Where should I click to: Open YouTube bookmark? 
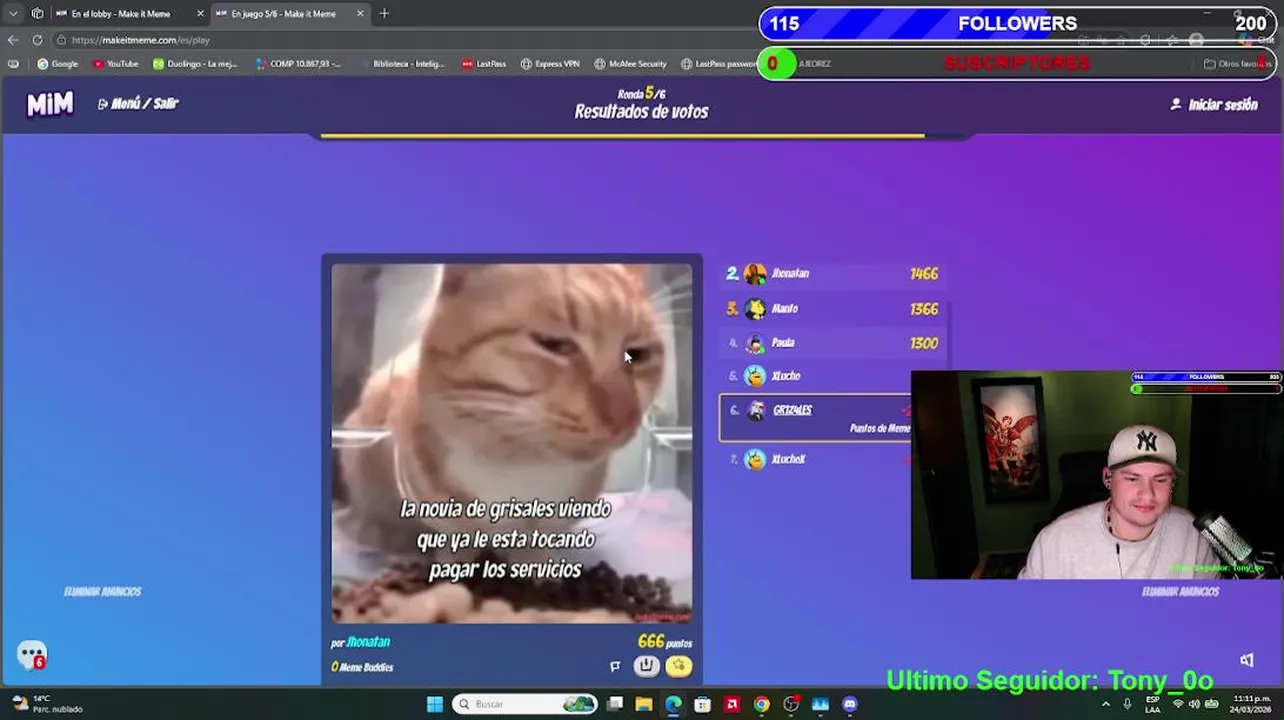(x=115, y=64)
